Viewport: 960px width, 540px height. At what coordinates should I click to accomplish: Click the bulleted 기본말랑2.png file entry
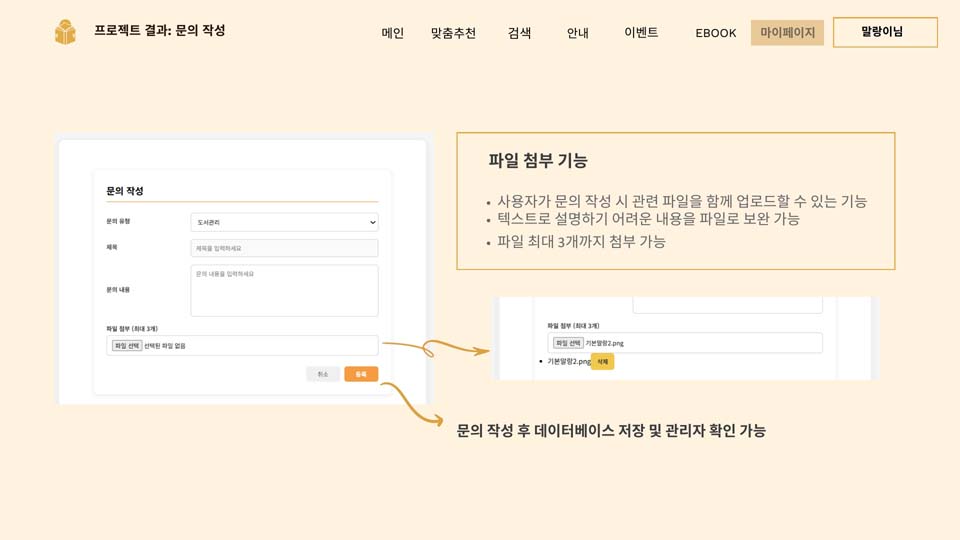click(566, 361)
